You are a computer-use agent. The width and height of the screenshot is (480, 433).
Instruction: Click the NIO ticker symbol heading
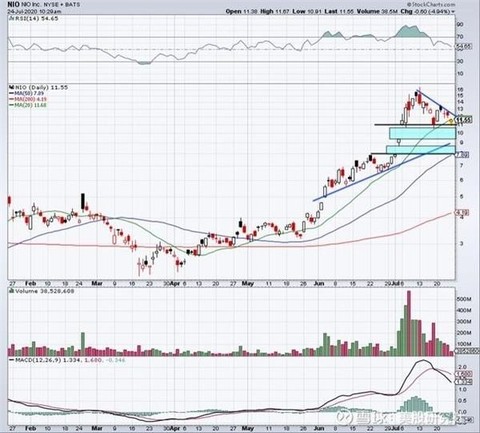(x=13, y=5)
